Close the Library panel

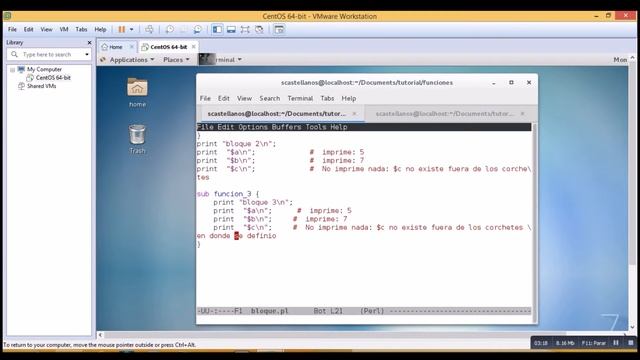pyautogui.click(x=89, y=42)
